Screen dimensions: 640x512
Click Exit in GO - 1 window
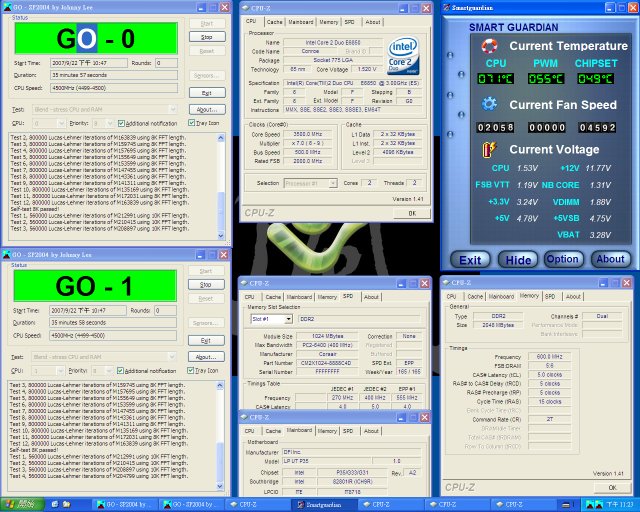pyautogui.click(x=206, y=340)
